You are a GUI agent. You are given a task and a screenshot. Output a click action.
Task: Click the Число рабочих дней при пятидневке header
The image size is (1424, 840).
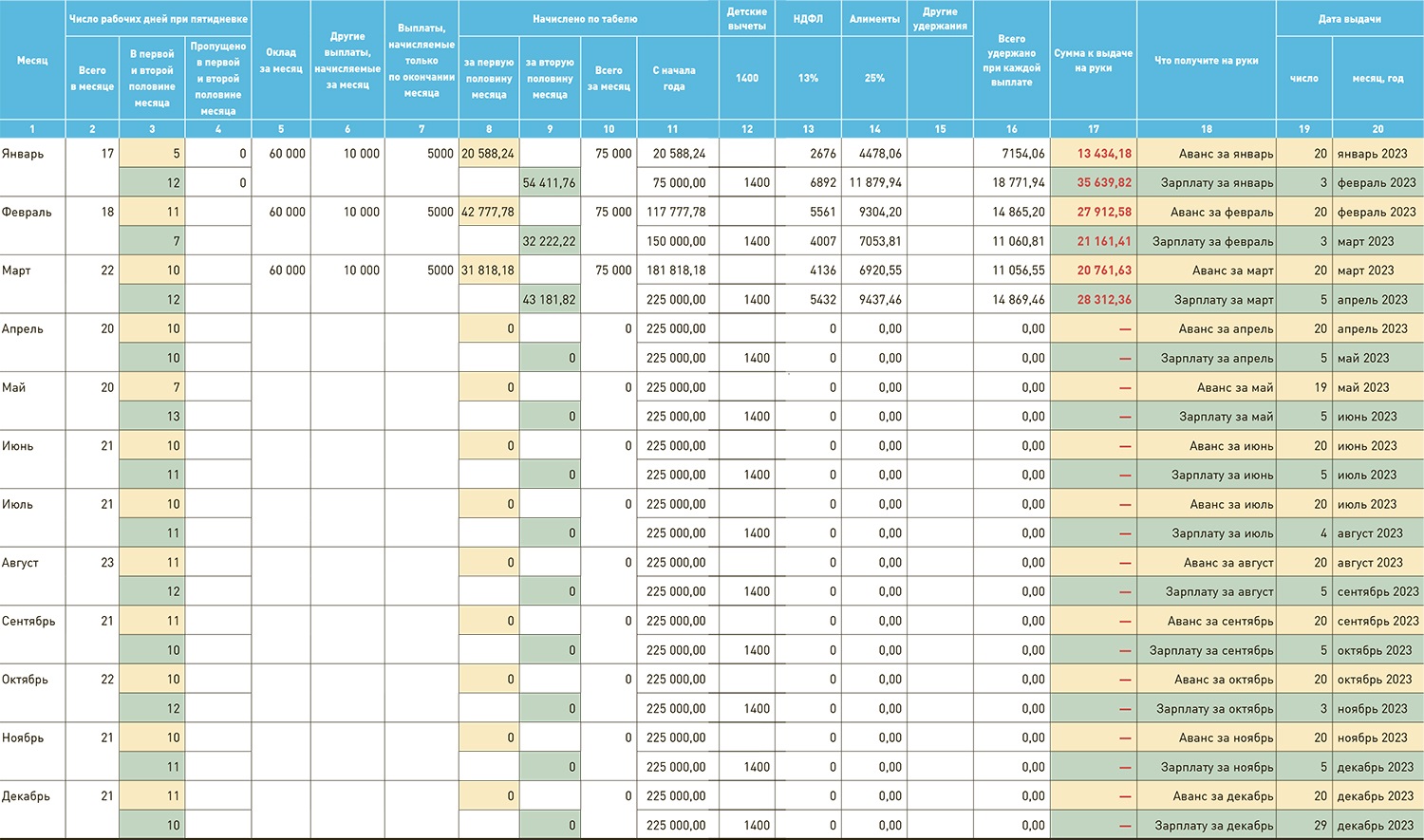pyautogui.click(x=159, y=19)
